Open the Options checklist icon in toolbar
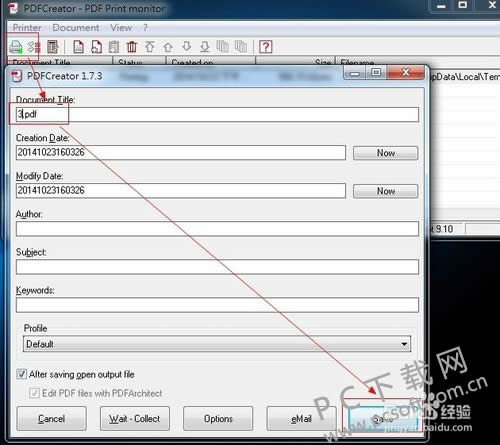 (34, 47)
